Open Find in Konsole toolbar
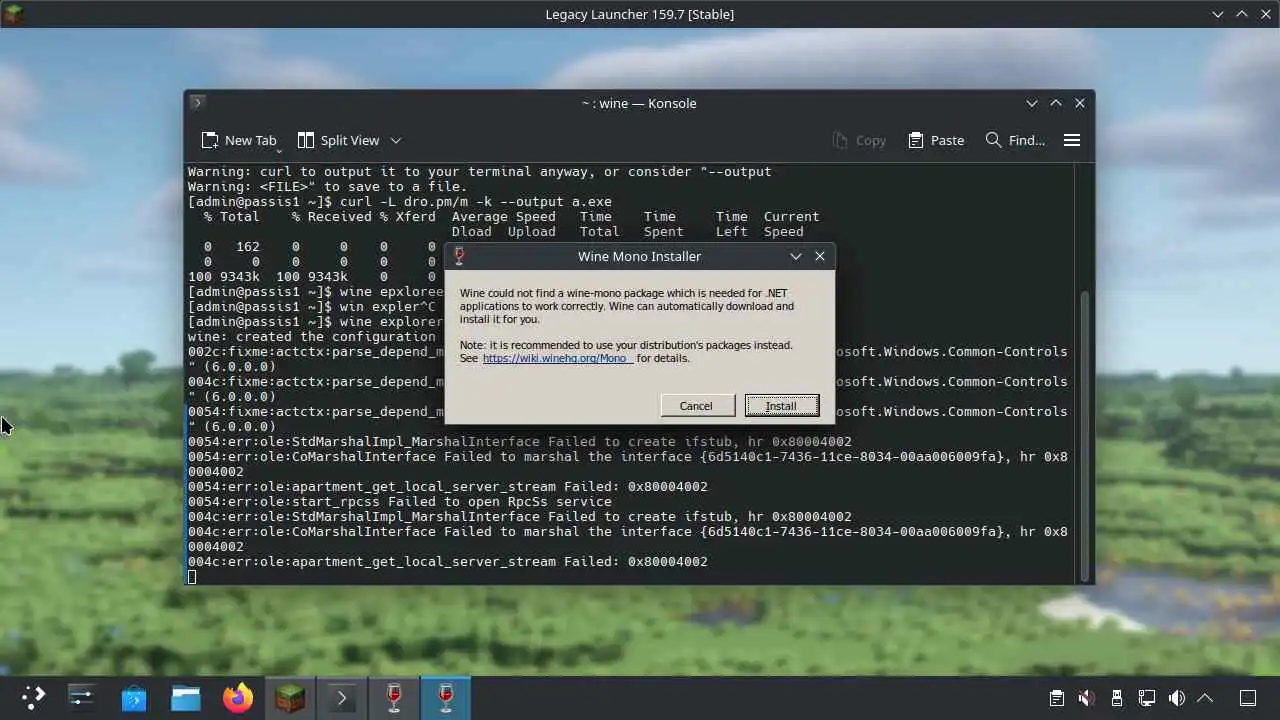1280x720 pixels. tap(1015, 140)
